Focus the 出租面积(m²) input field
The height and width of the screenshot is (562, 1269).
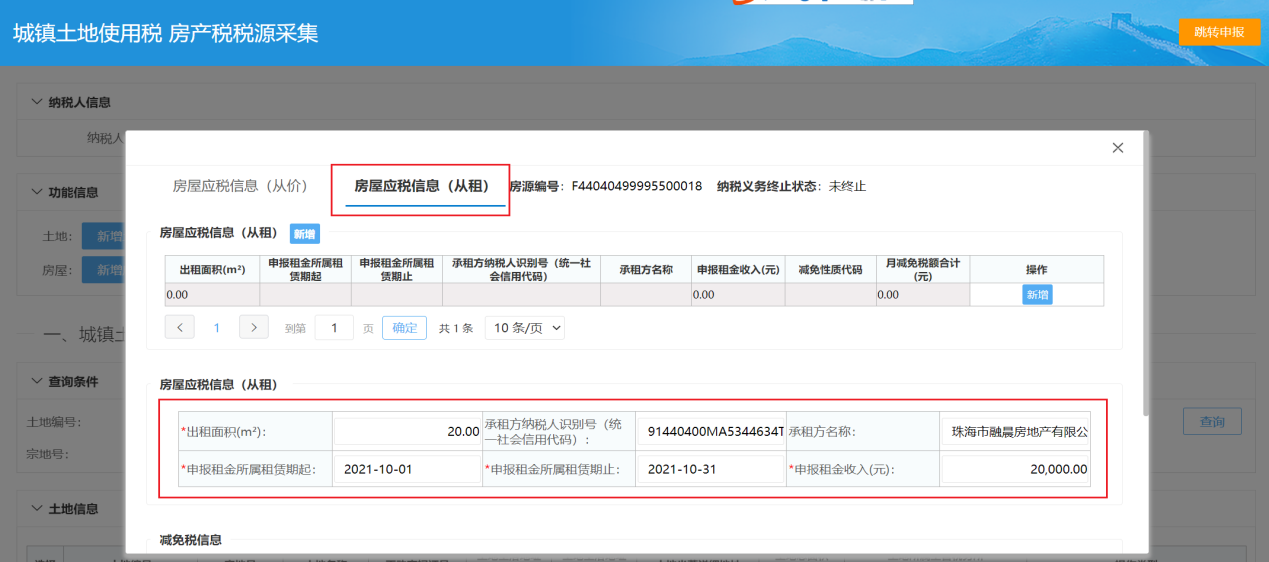407,432
